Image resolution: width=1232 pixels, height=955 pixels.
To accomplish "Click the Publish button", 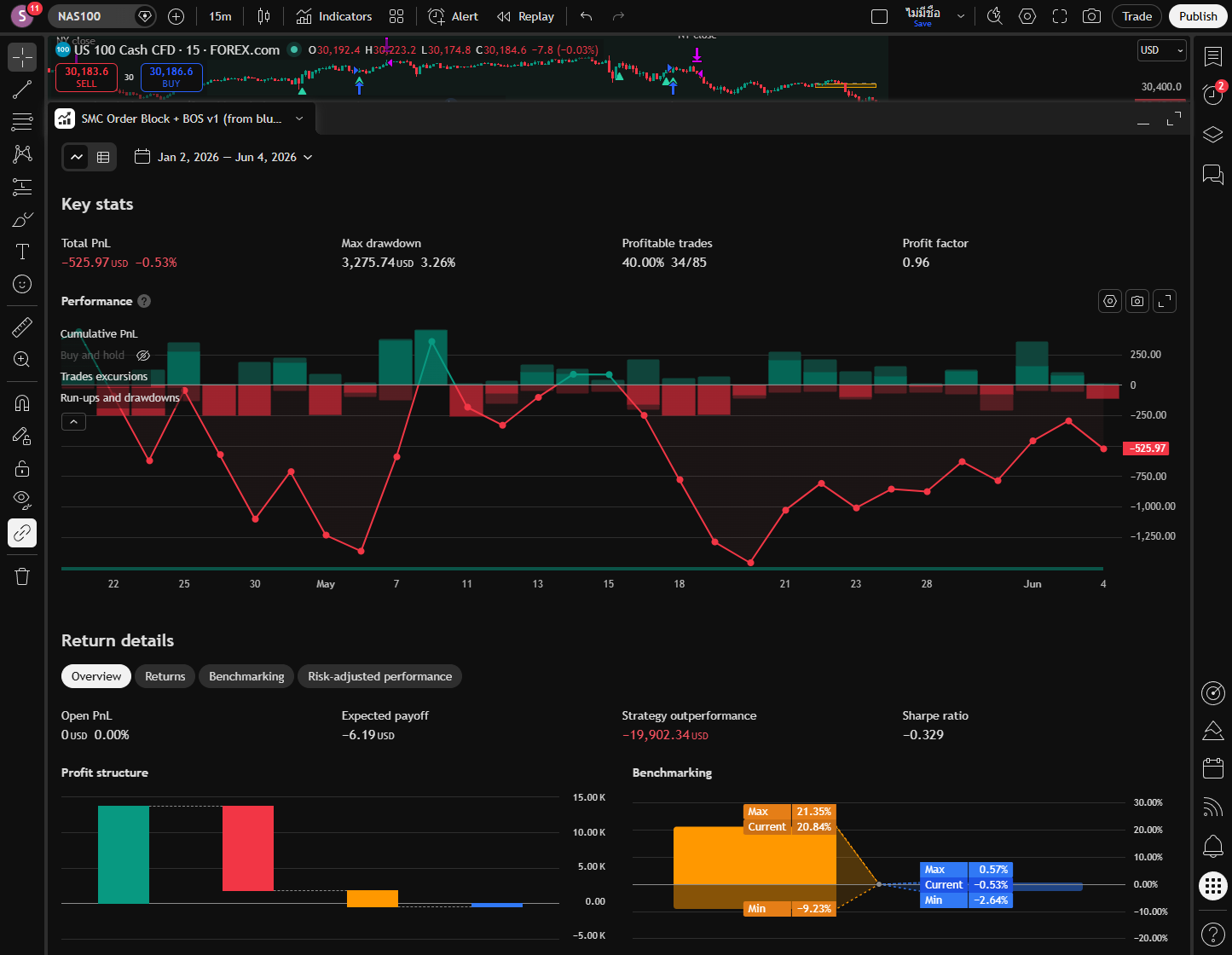I will point(1198,16).
